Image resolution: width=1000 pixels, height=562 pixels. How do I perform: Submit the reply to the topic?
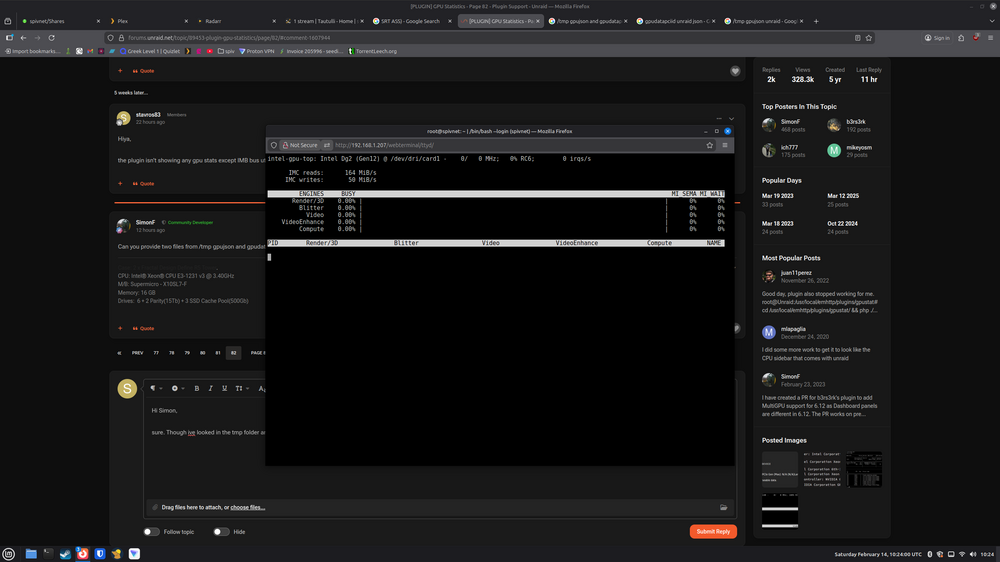713,531
